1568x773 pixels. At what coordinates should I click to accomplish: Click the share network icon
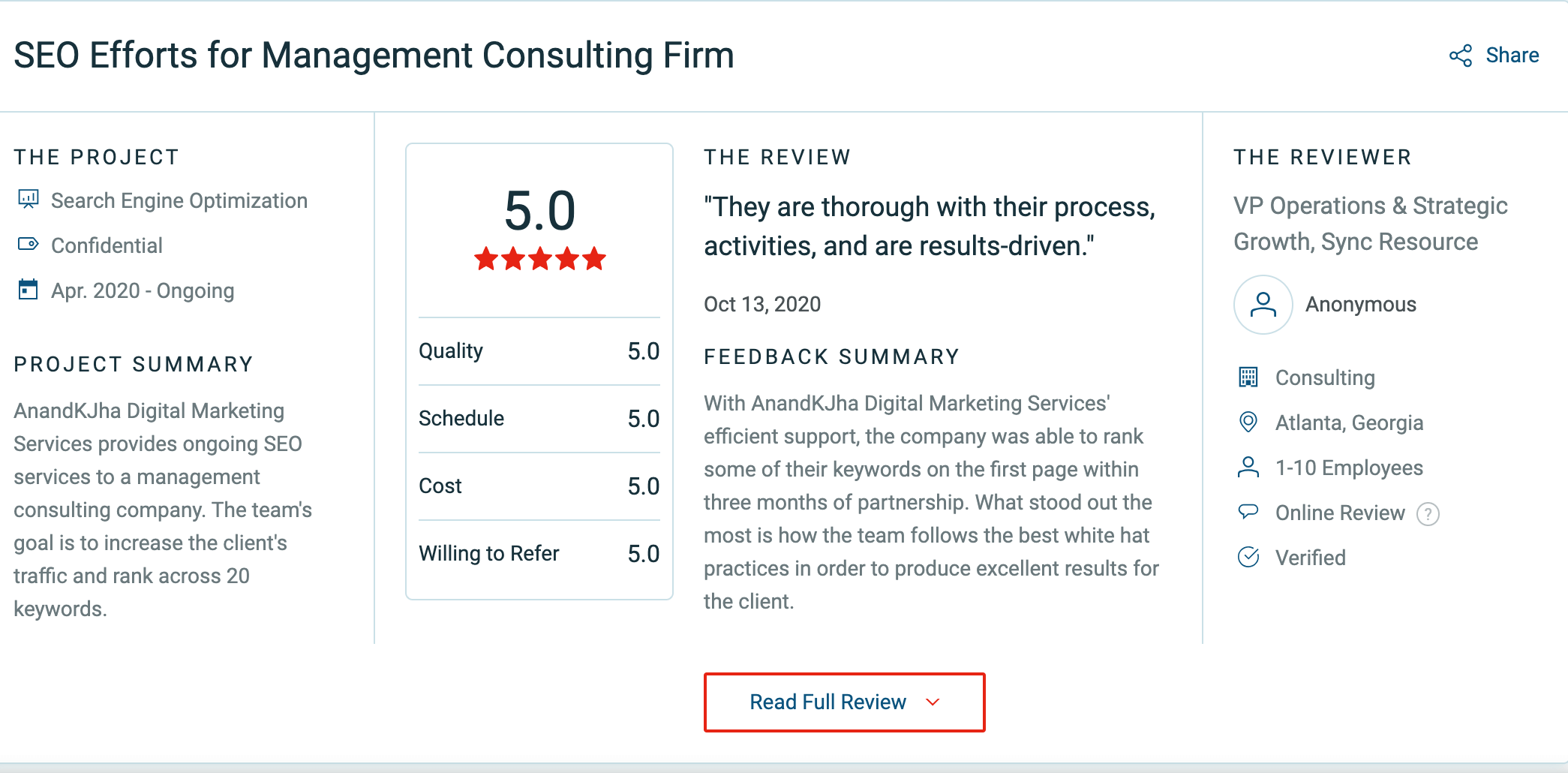[1460, 56]
